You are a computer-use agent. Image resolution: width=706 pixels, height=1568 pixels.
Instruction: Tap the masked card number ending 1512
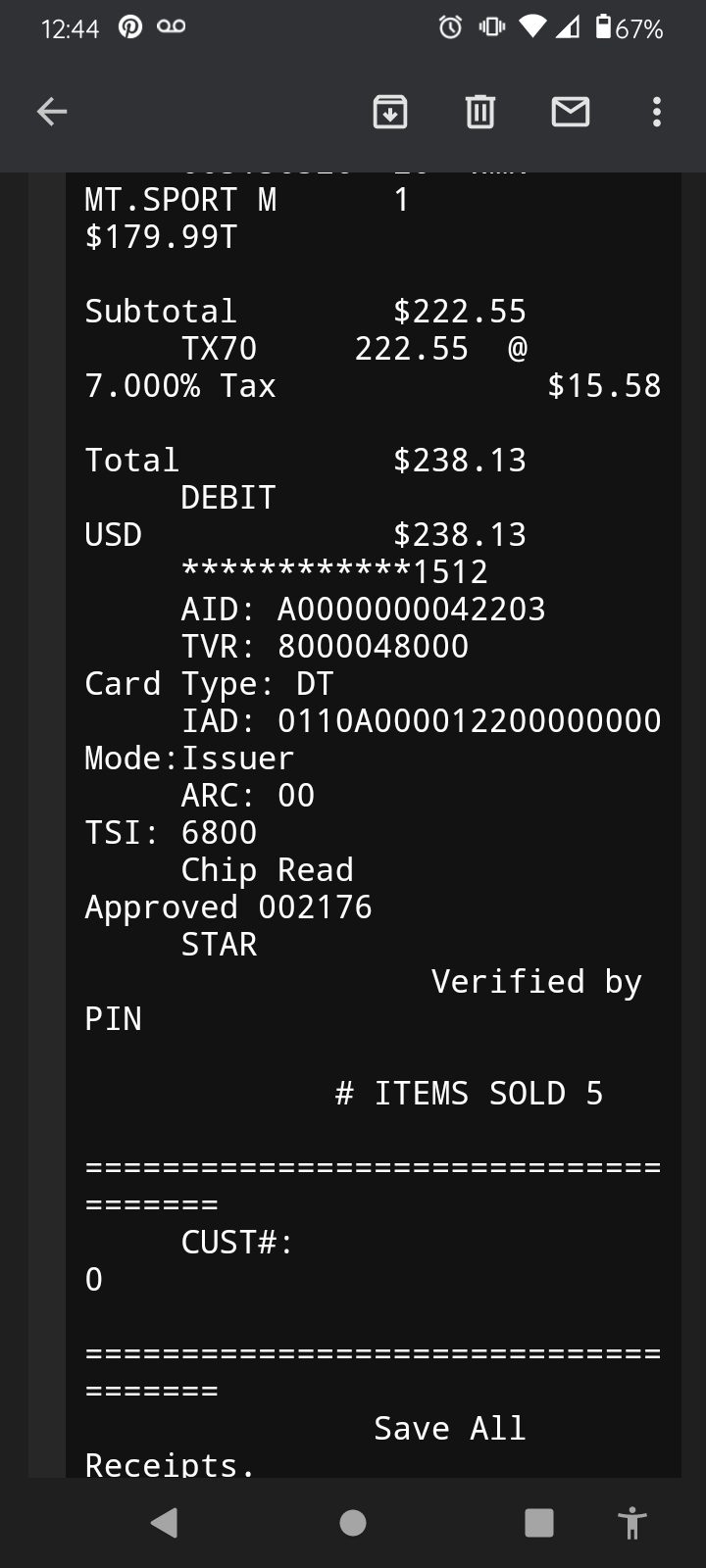pyautogui.click(x=334, y=572)
